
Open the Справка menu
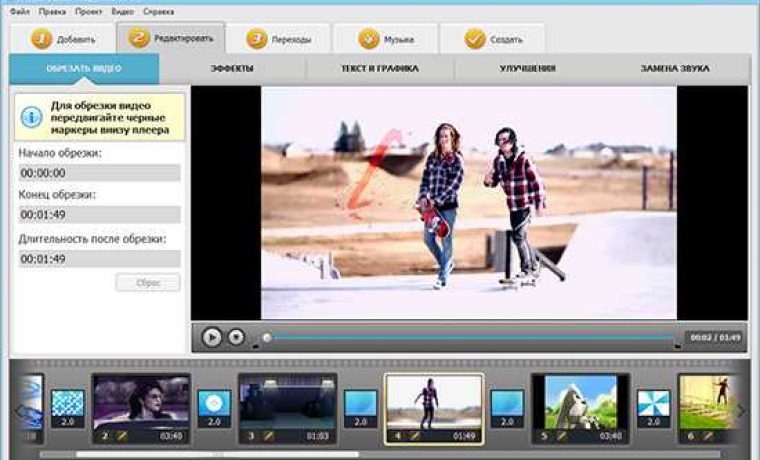point(158,12)
